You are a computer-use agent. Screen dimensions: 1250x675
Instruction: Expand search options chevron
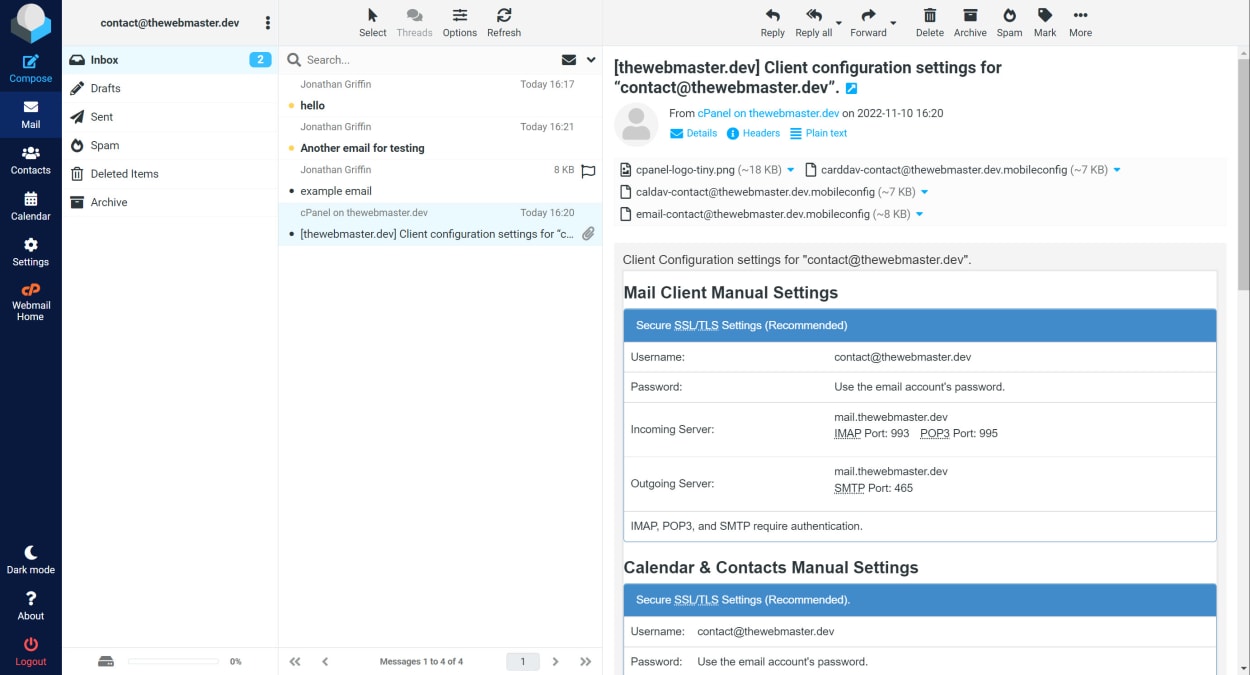pyautogui.click(x=591, y=60)
